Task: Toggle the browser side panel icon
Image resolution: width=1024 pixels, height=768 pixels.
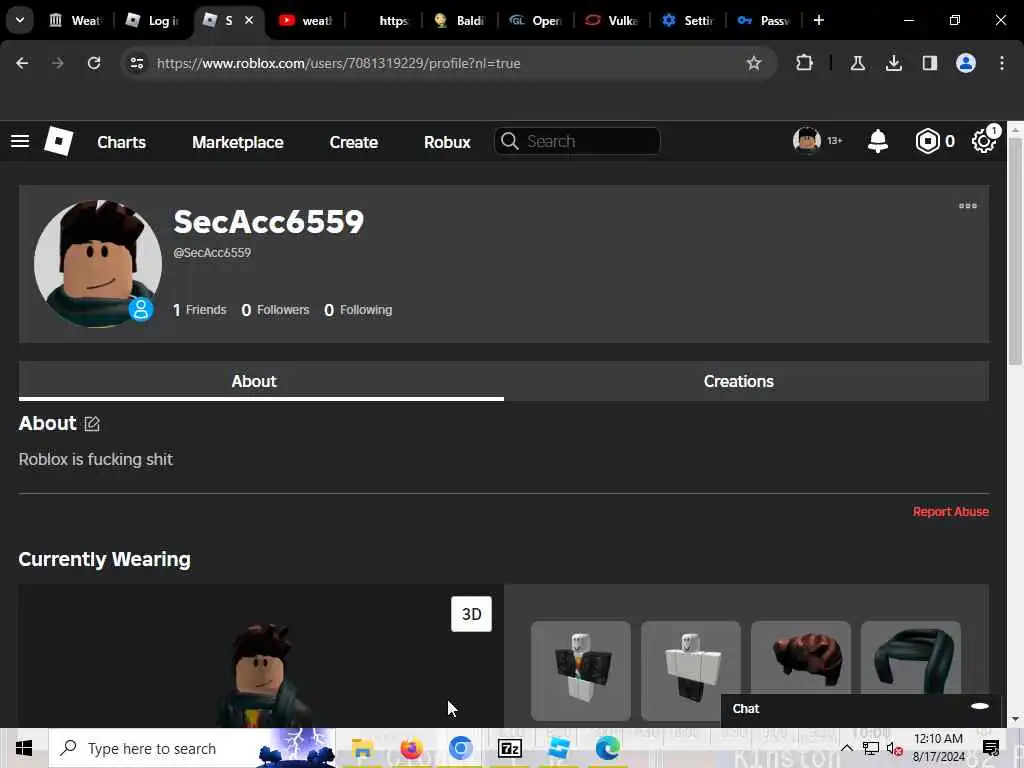Action: (929, 63)
